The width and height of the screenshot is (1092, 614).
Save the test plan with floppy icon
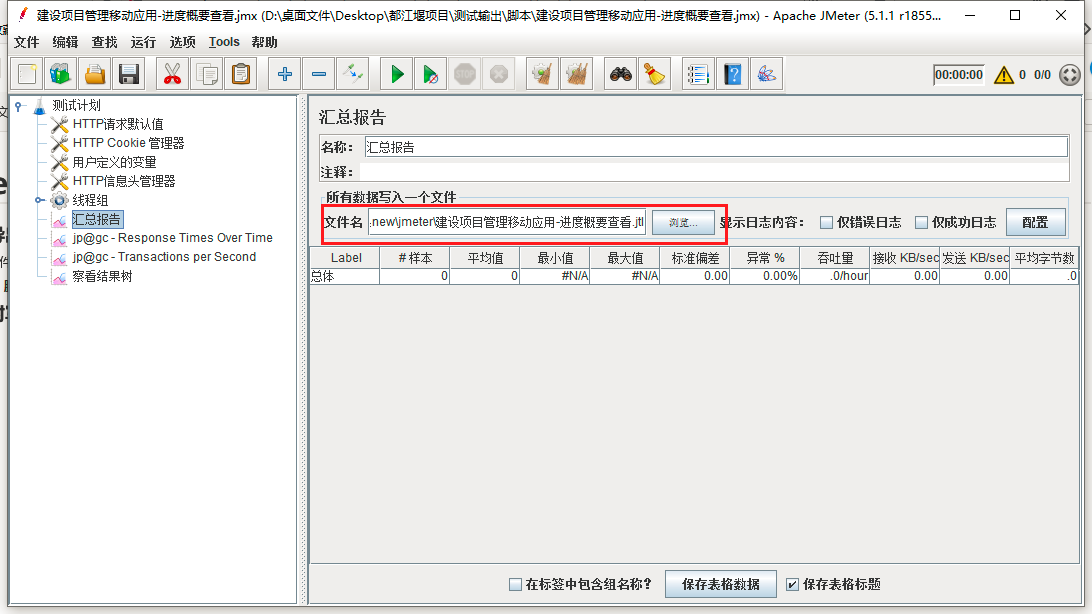[x=129, y=74]
